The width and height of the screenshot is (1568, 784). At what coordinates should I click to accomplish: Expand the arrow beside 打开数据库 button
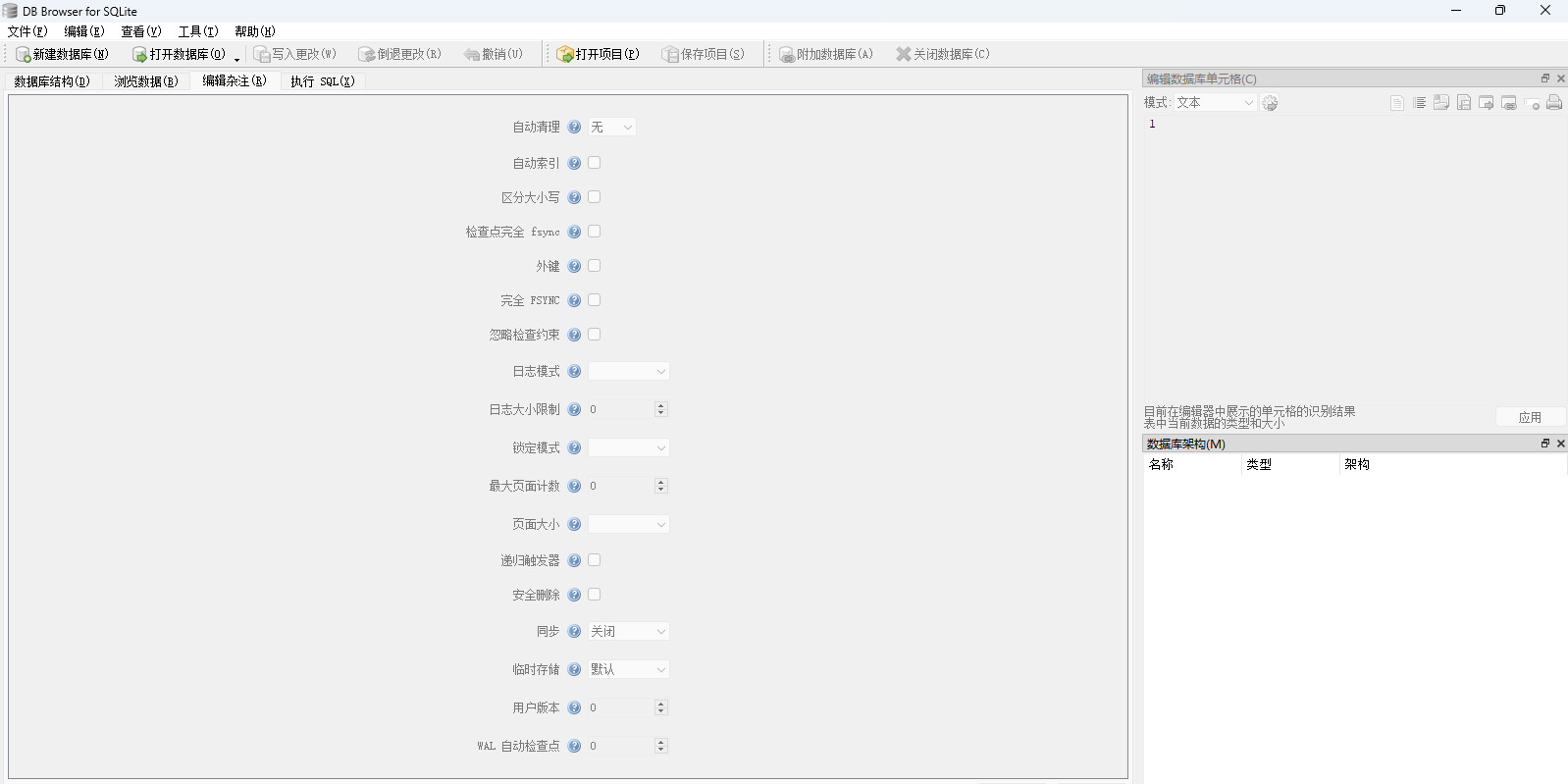[x=236, y=59]
